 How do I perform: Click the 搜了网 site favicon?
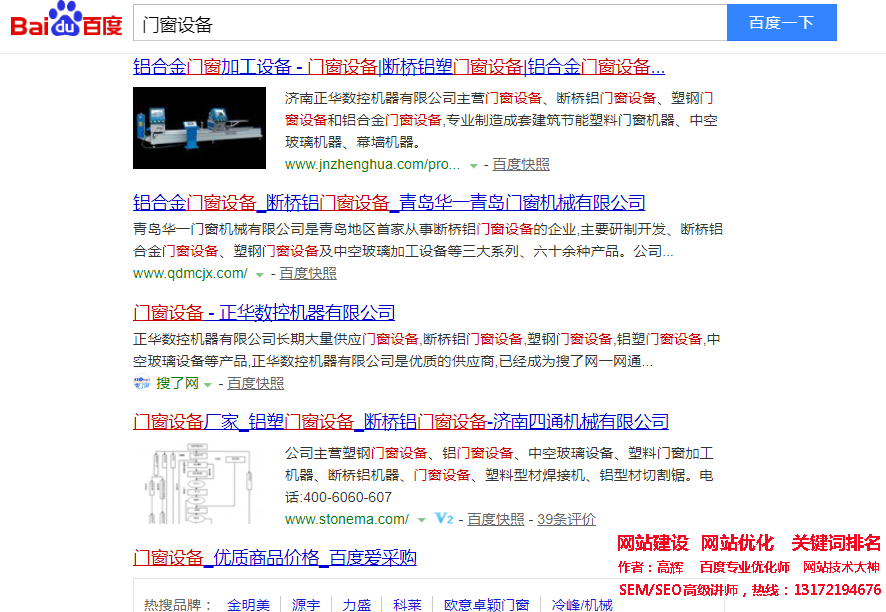click(141, 383)
